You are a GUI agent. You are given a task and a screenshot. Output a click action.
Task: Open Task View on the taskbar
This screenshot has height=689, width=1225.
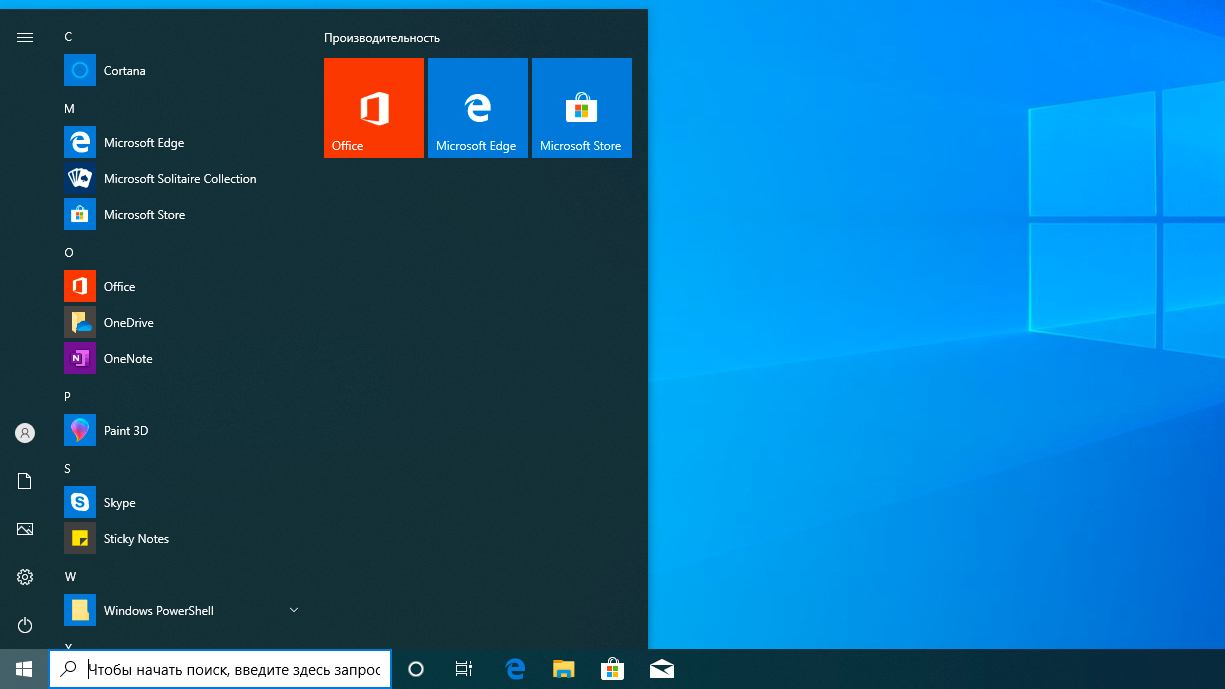[x=463, y=670]
